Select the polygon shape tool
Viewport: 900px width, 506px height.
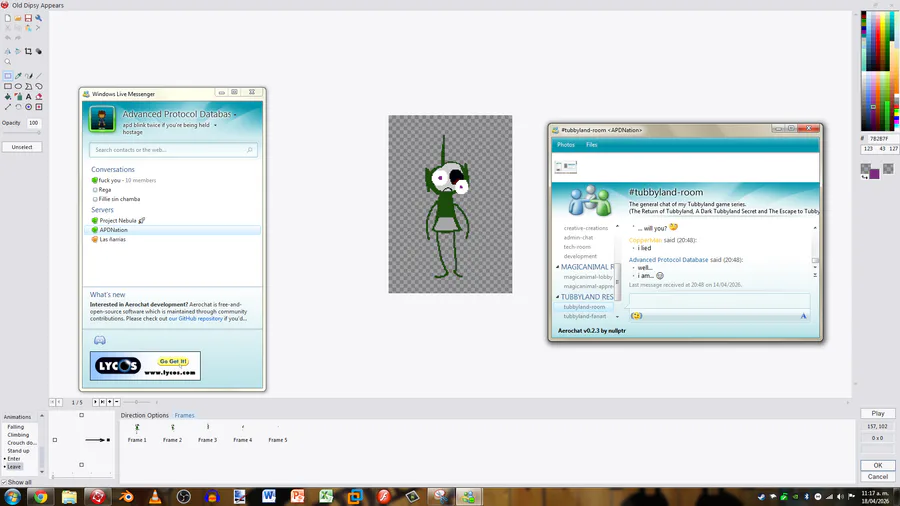(x=28, y=86)
